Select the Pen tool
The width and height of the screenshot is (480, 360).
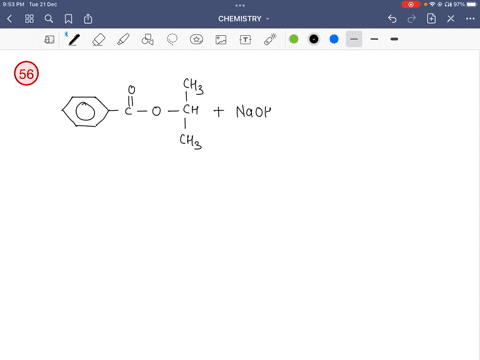(73, 39)
